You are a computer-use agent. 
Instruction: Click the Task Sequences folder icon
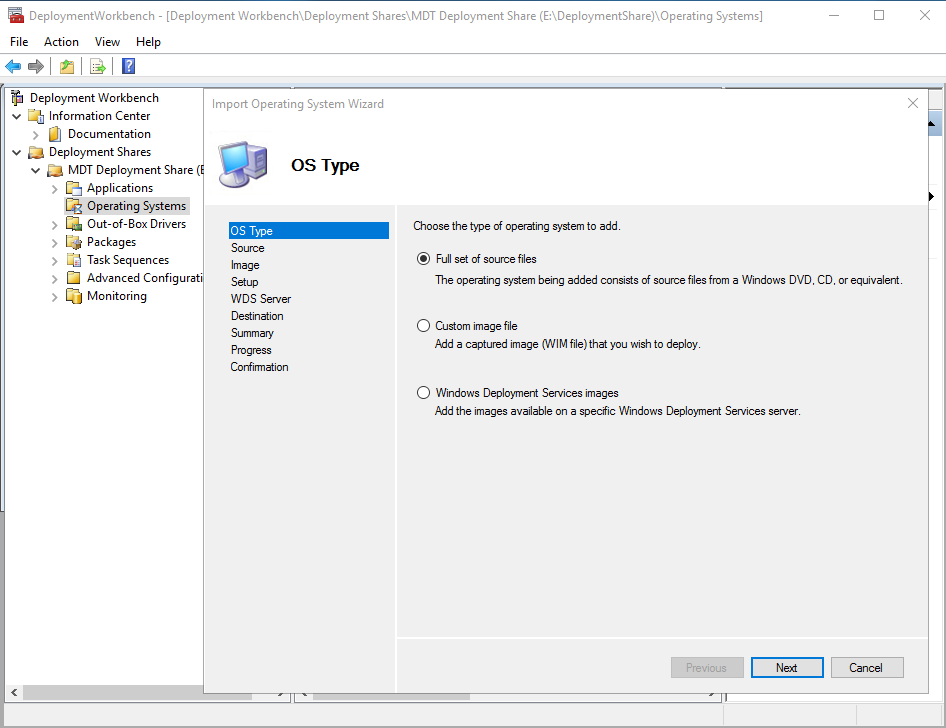point(74,260)
